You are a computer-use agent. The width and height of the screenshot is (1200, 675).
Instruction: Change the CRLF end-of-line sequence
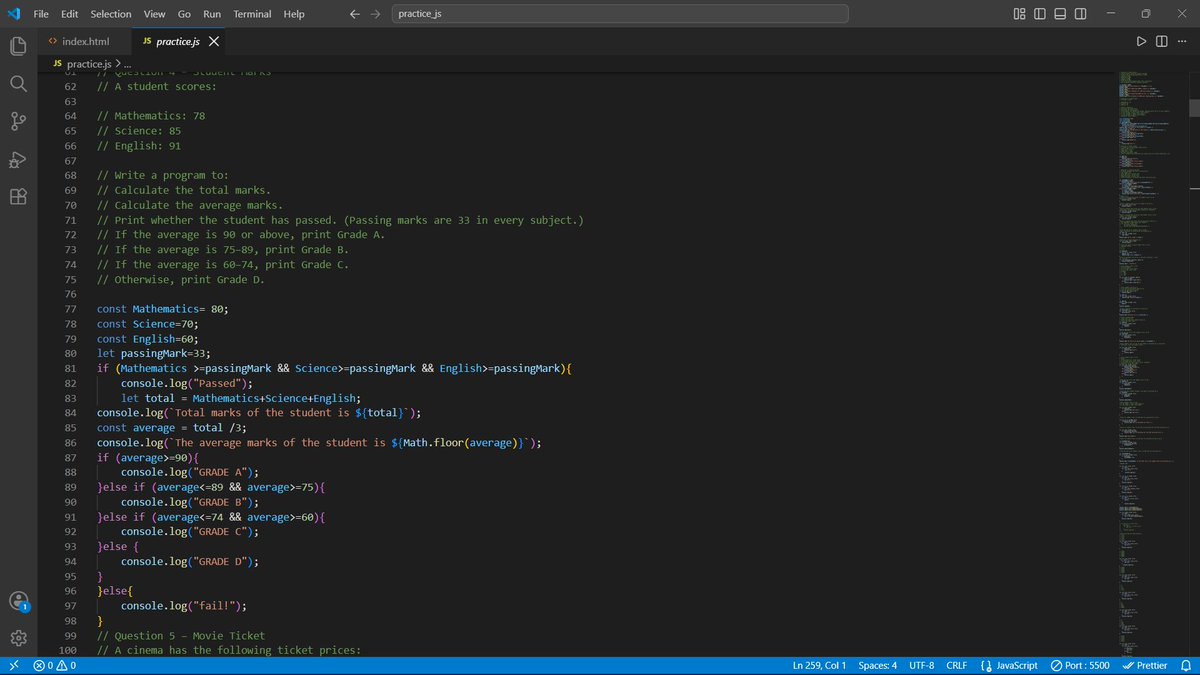coord(956,665)
